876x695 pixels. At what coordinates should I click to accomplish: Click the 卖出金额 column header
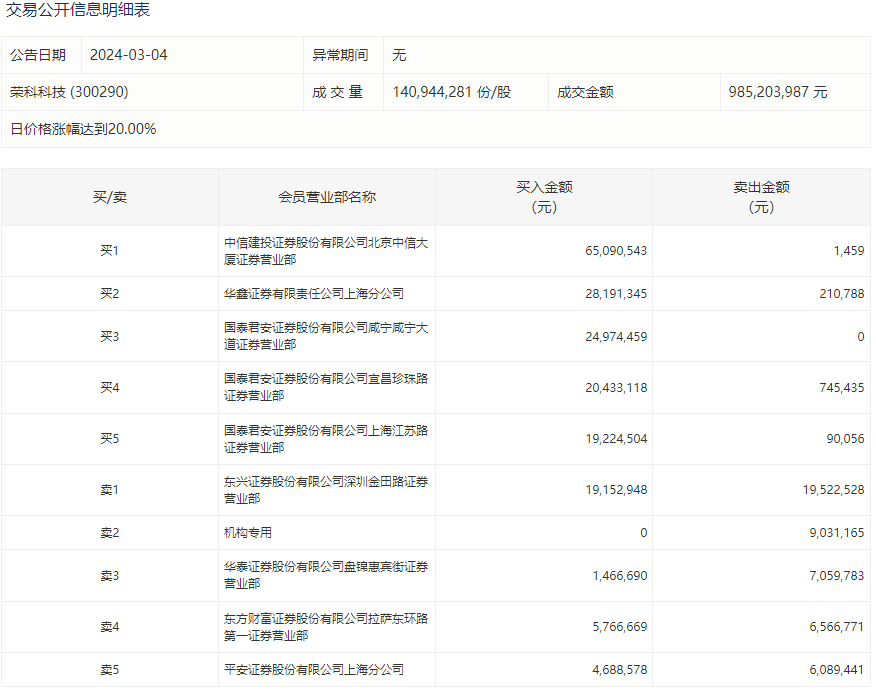click(x=761, y=197)
